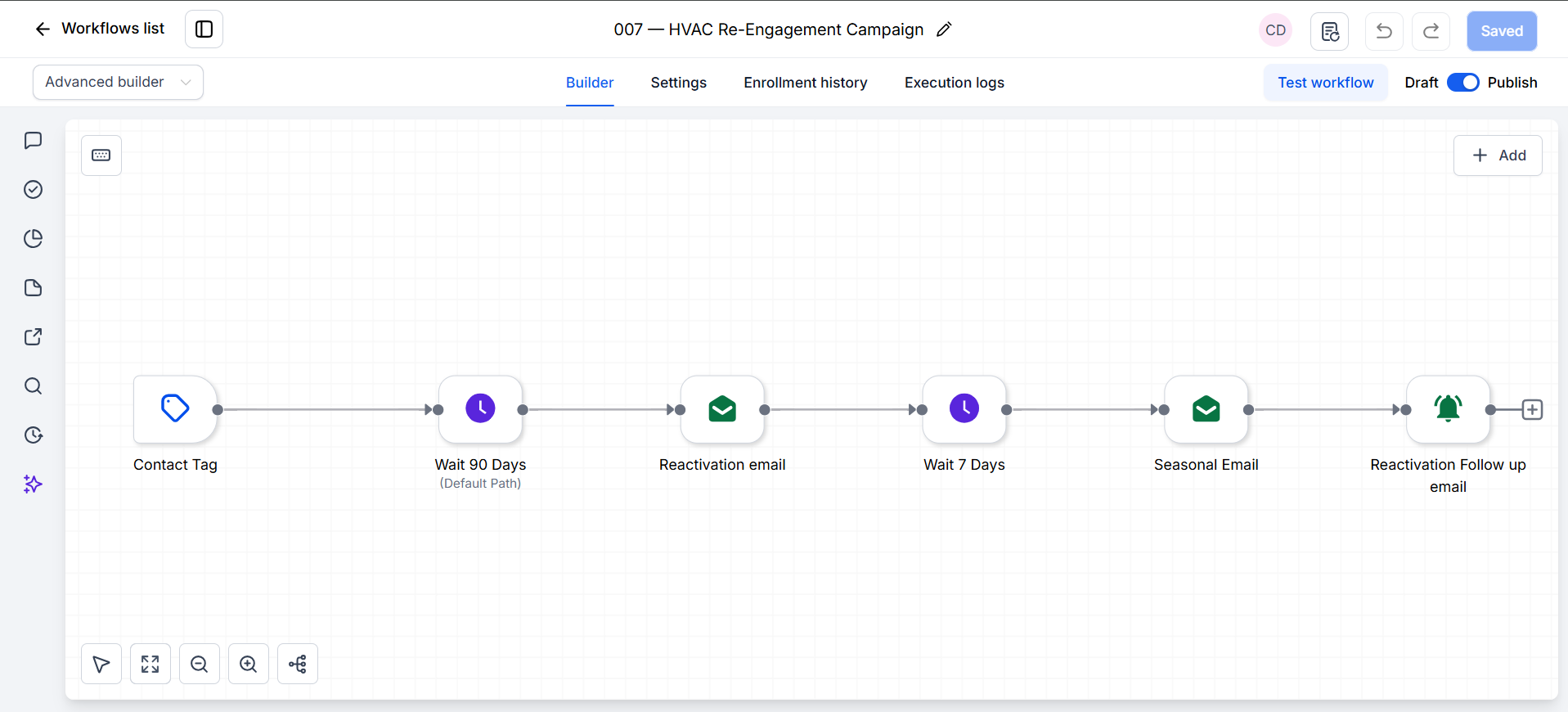Open search icon in left sidebar
1568x712 pixels.
point(34,386)
